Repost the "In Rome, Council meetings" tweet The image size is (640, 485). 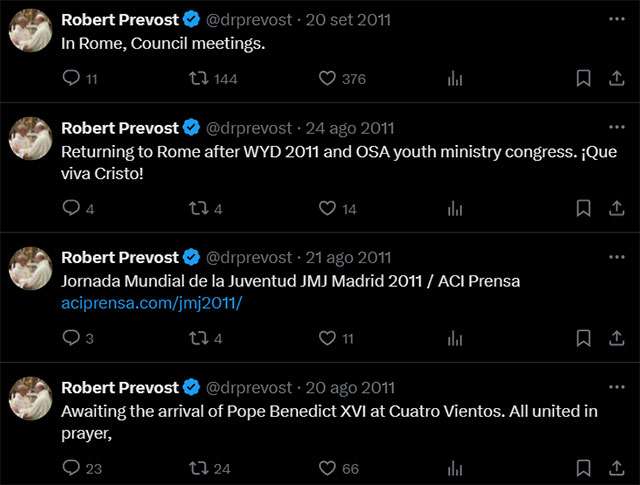pos(199,78)
